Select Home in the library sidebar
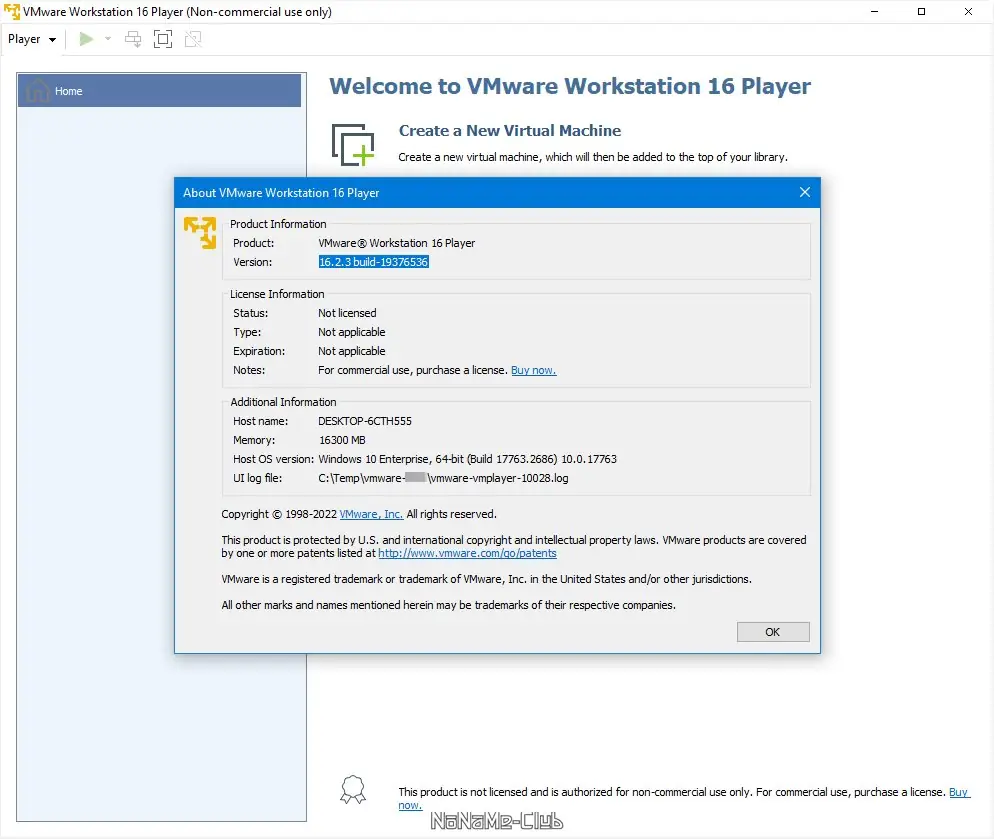 159,91
